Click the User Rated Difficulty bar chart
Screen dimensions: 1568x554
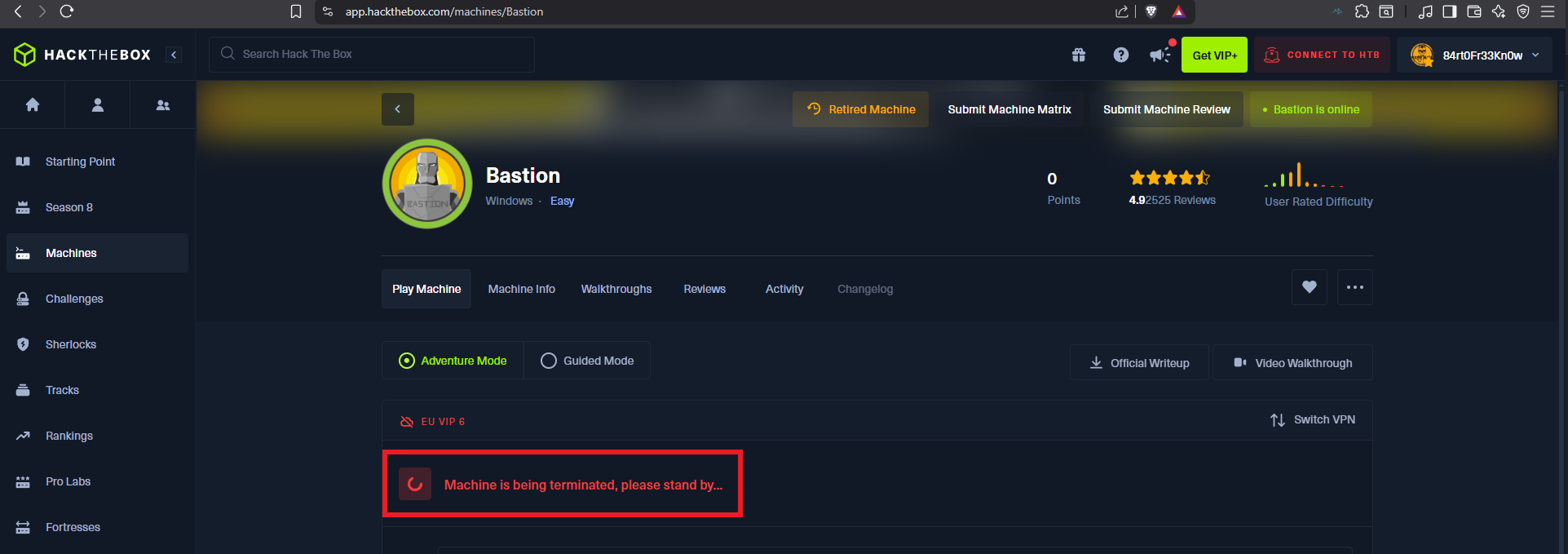[x=1304, y=175]
